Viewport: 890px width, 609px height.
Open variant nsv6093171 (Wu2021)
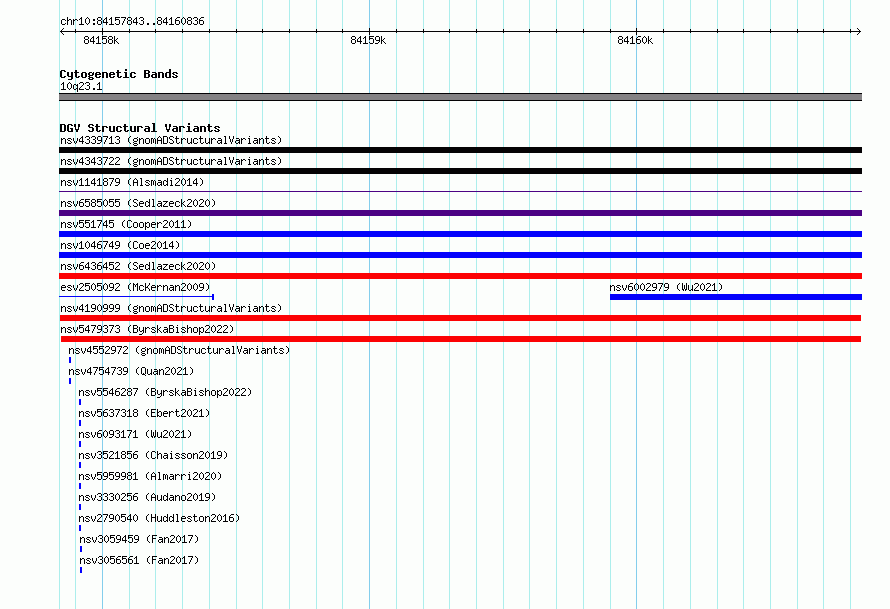coord(135,434)
